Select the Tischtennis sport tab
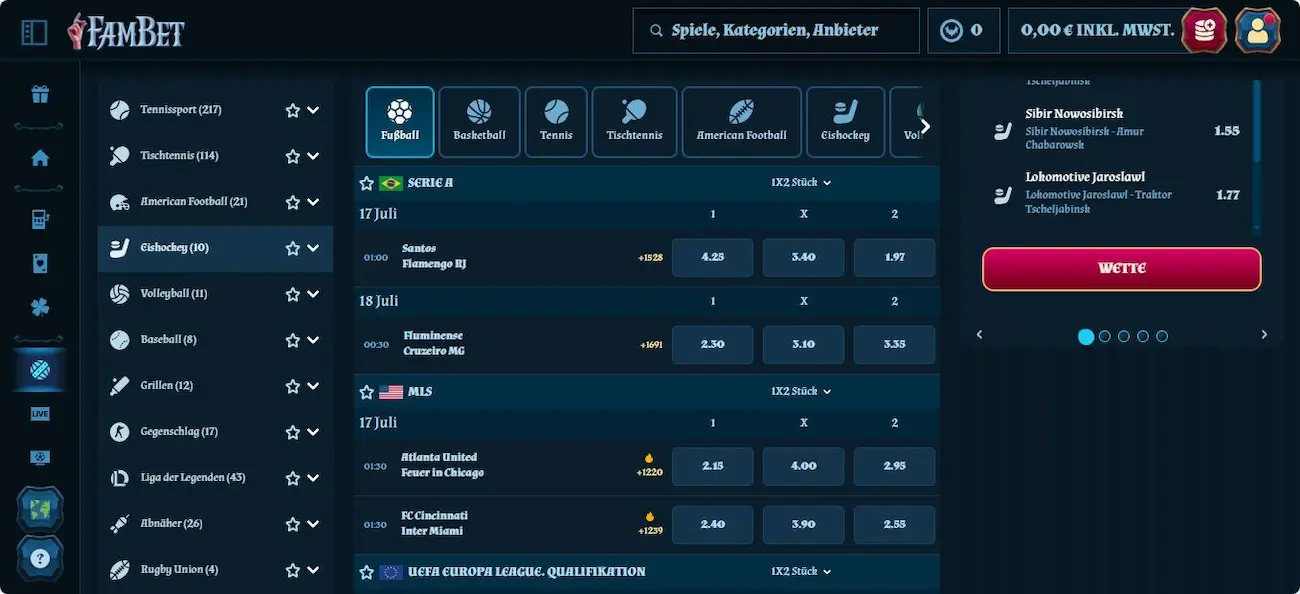1300x594 pixels. tap(634, 122)
